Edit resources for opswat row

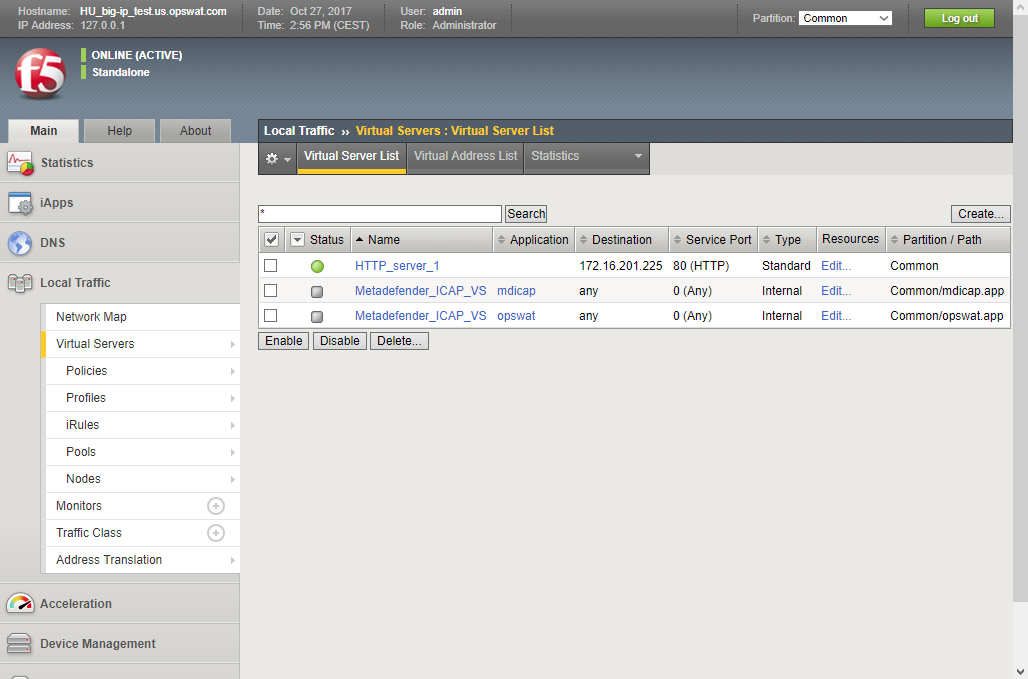point(836,316)
